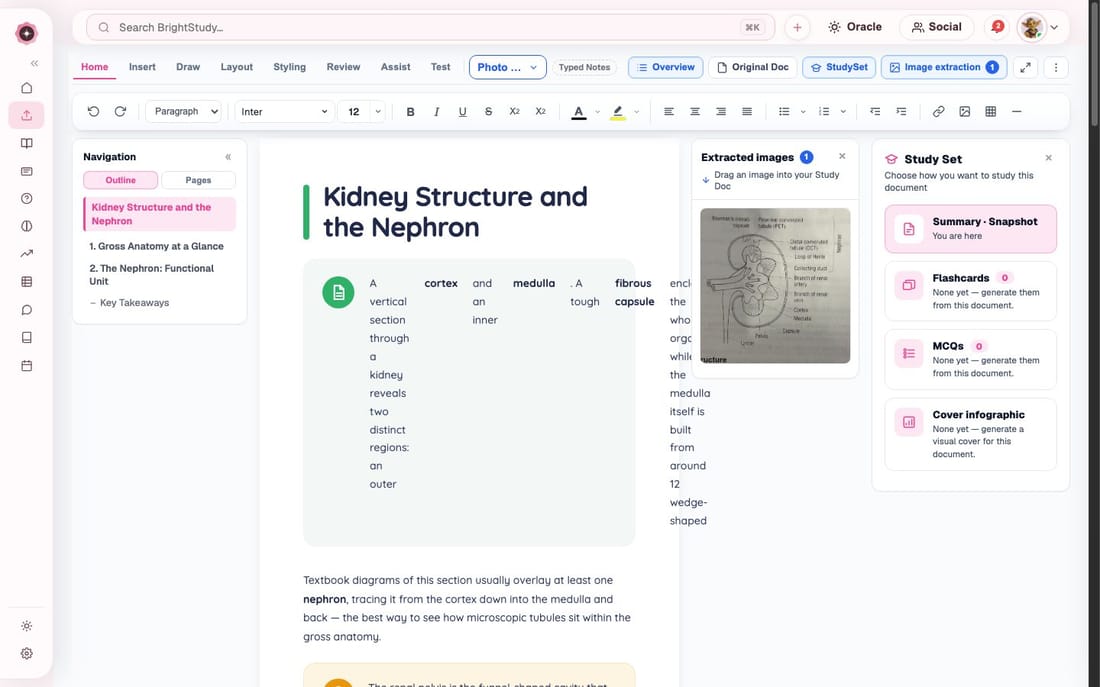Screen dimensions: 1100x687
Task: Open the Insert tab
Action: [142, 67]
